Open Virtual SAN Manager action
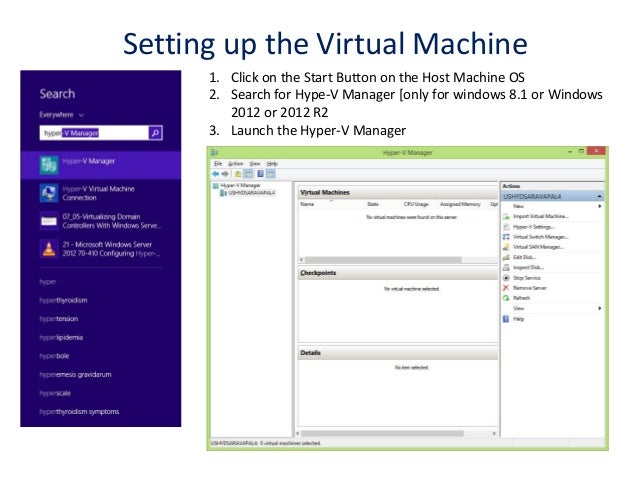The width and height of the screenshot is (638, 493). 538,247
